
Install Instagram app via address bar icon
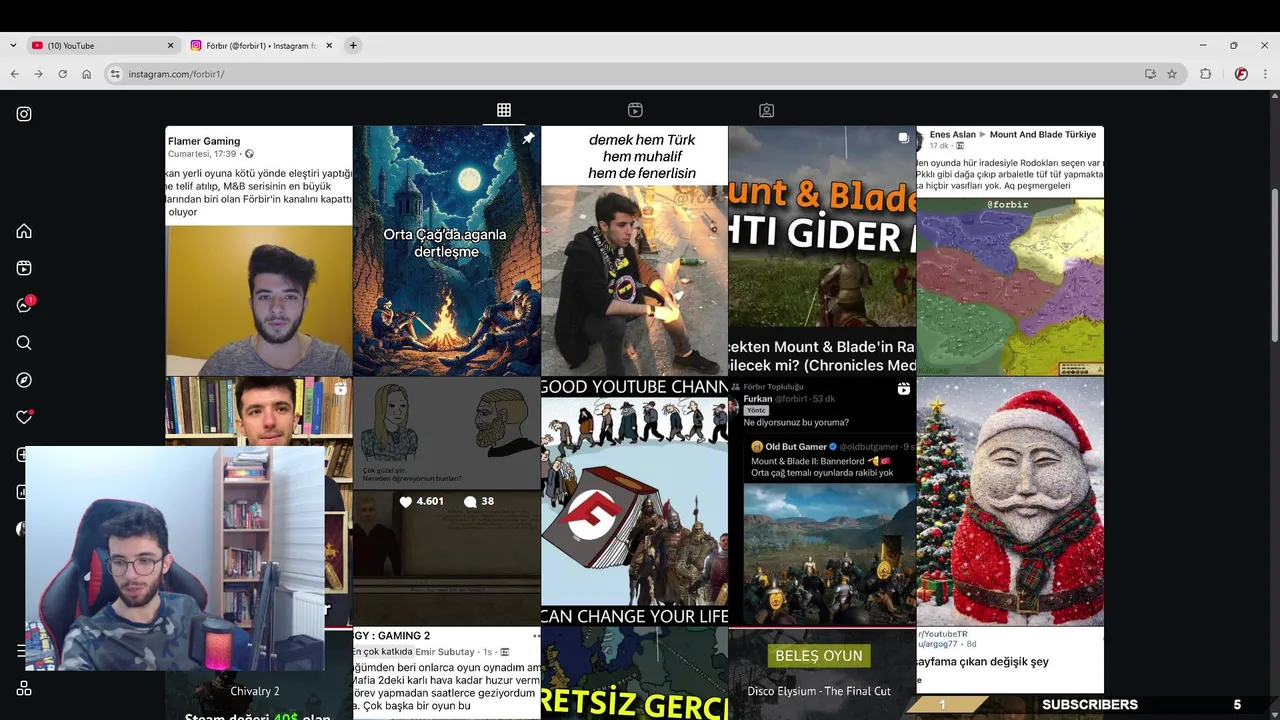1150,74
